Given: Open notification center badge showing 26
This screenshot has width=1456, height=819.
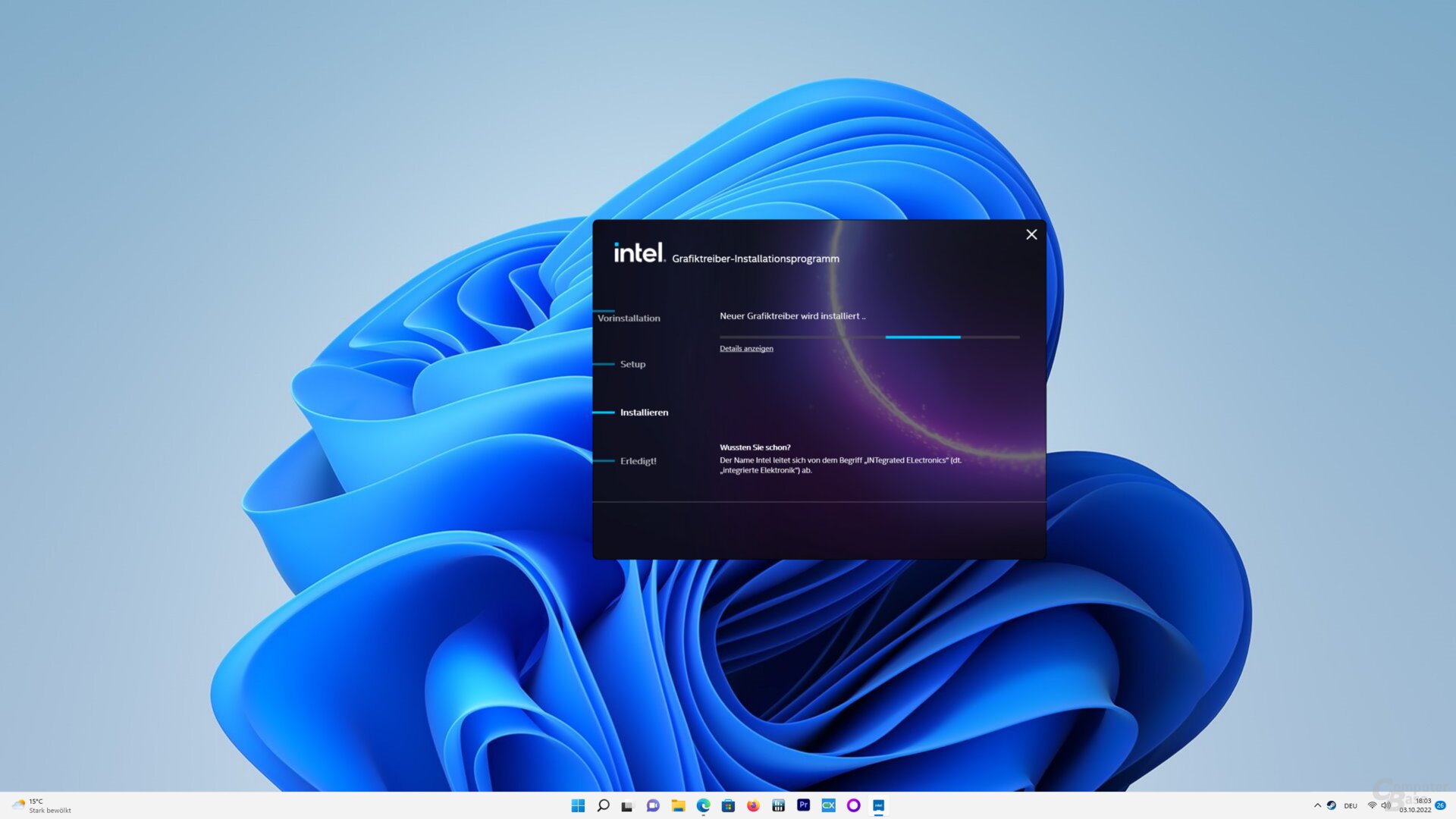Looking at the screenshot, I should coord(1440,805).
